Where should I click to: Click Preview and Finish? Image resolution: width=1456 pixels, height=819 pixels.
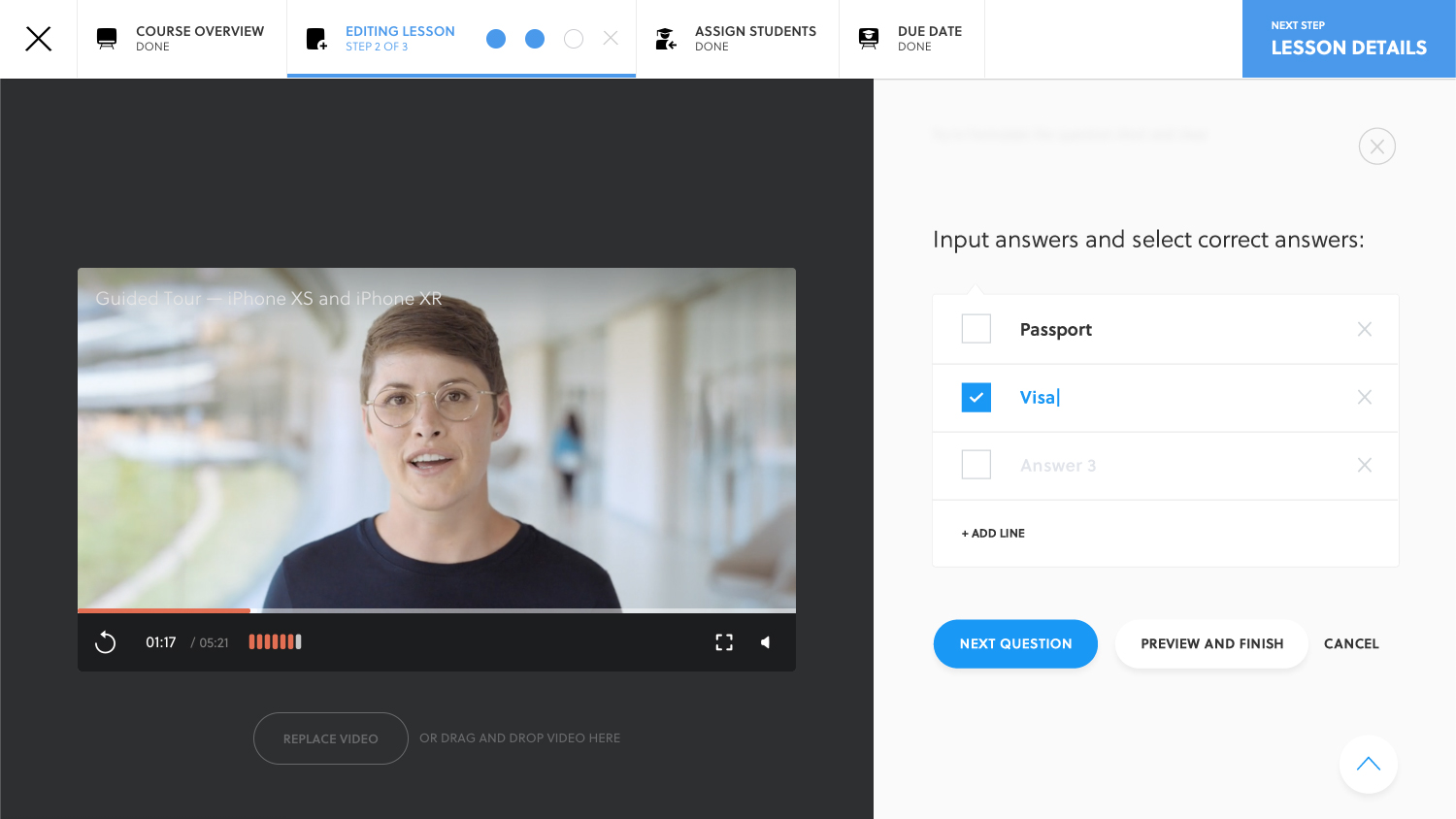click(x=1211, y=644)
